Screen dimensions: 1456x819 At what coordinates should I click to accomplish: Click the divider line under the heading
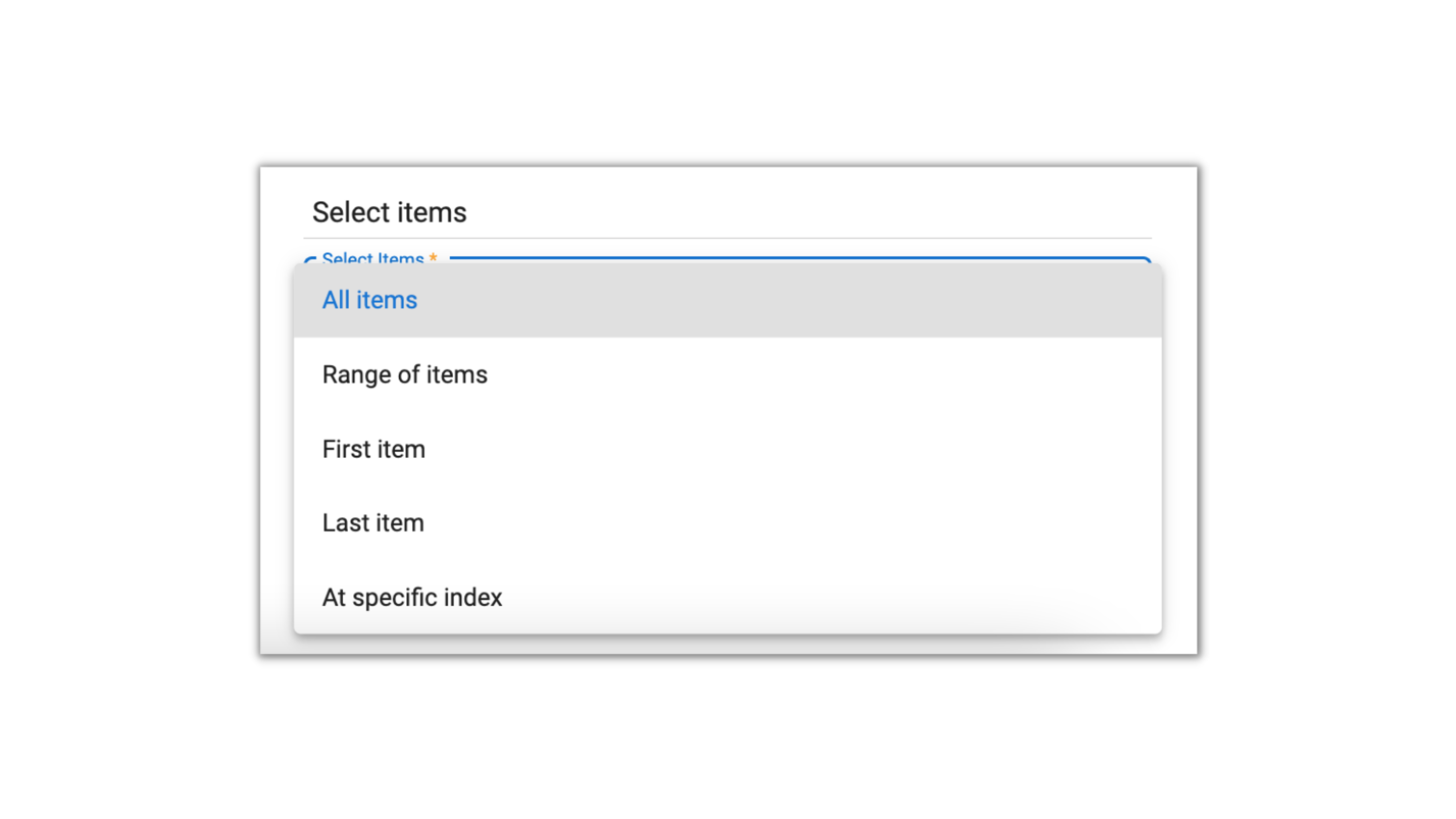[727, 238]
